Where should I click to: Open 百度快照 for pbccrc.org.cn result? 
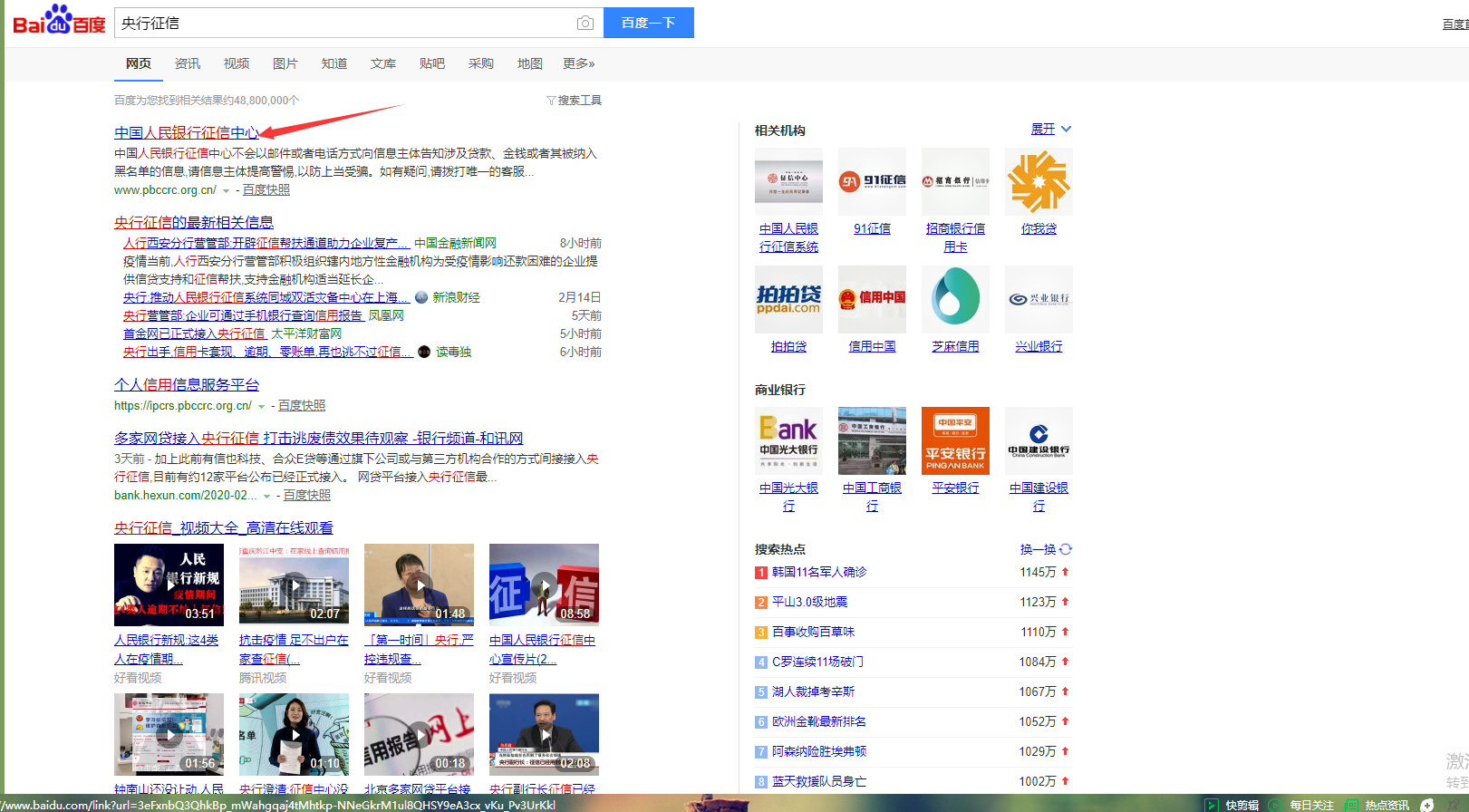click(x=266, y=190)
